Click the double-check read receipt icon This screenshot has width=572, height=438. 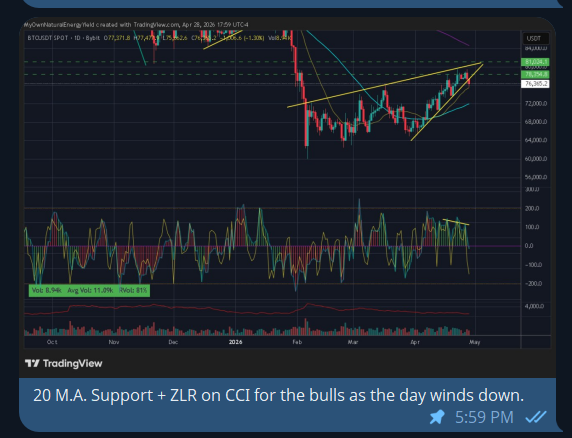click(536, 417)
